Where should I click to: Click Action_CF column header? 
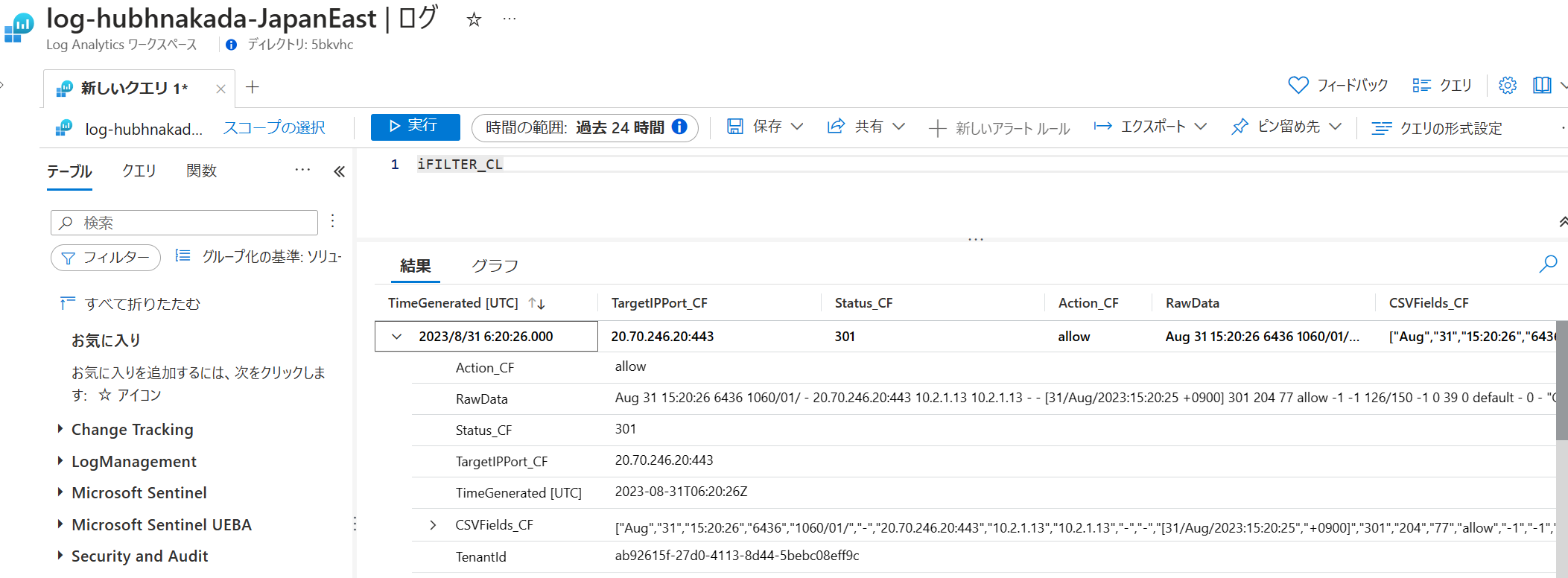[1088, 303]
